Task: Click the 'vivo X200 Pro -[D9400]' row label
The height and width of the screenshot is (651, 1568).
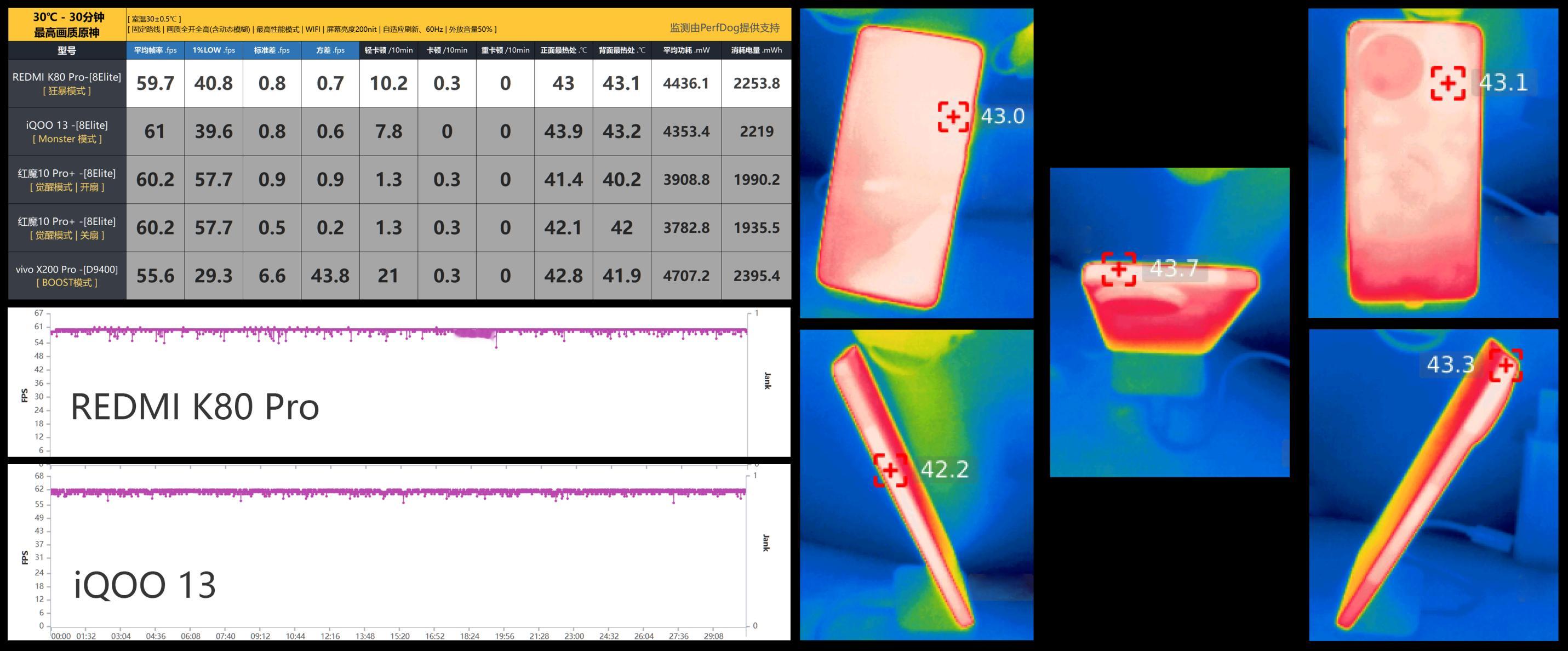Action: (x=67, y=275)
